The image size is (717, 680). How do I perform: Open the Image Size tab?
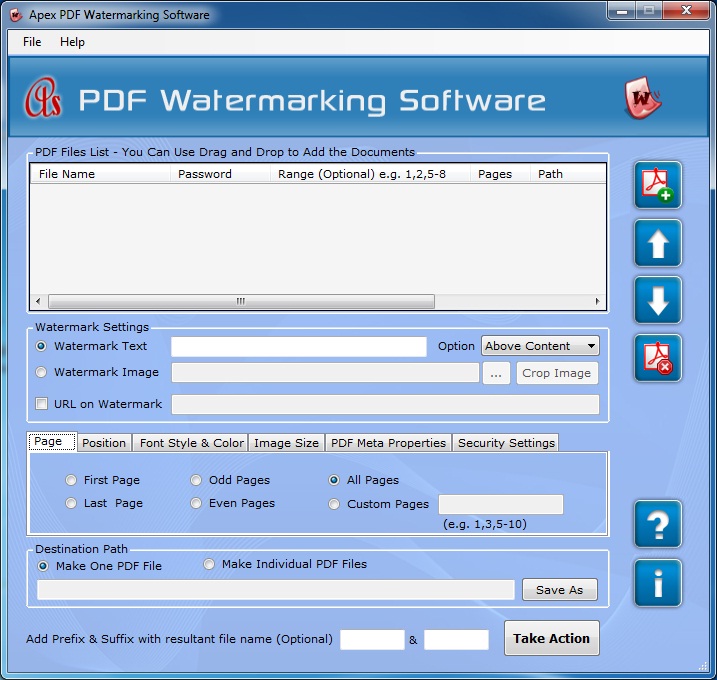(286, 443)
